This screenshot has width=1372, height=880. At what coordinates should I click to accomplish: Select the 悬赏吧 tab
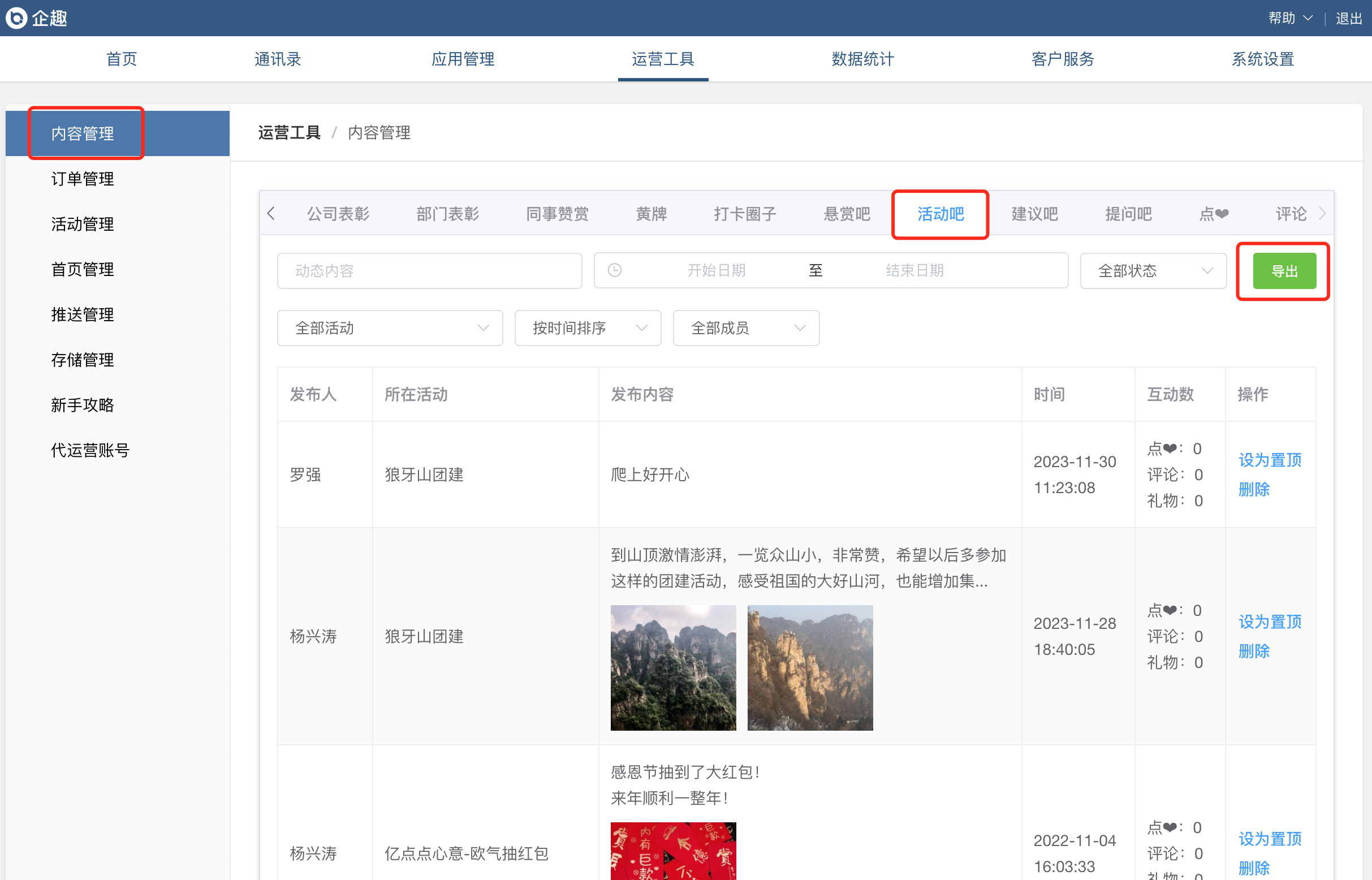(x=846, y=214)
